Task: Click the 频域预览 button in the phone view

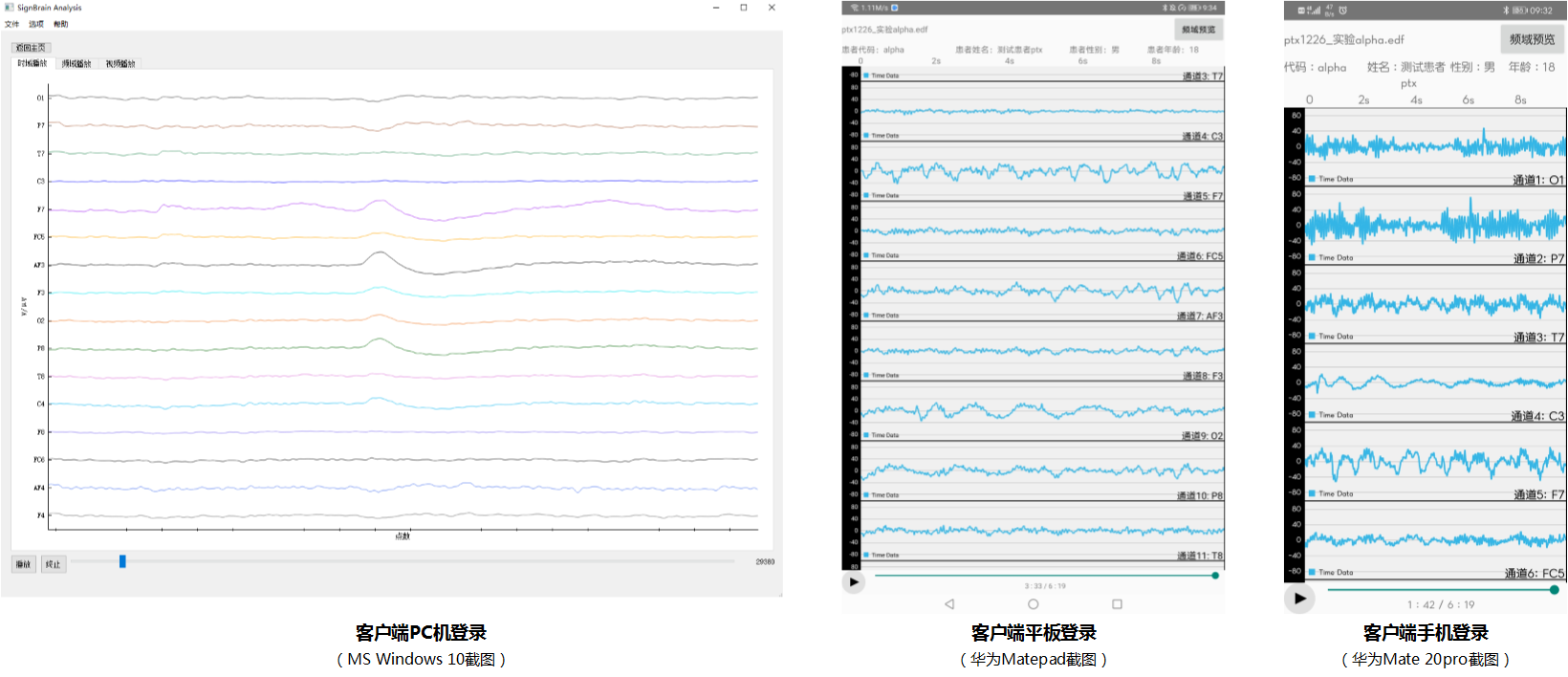Action: coord(1532,39)
